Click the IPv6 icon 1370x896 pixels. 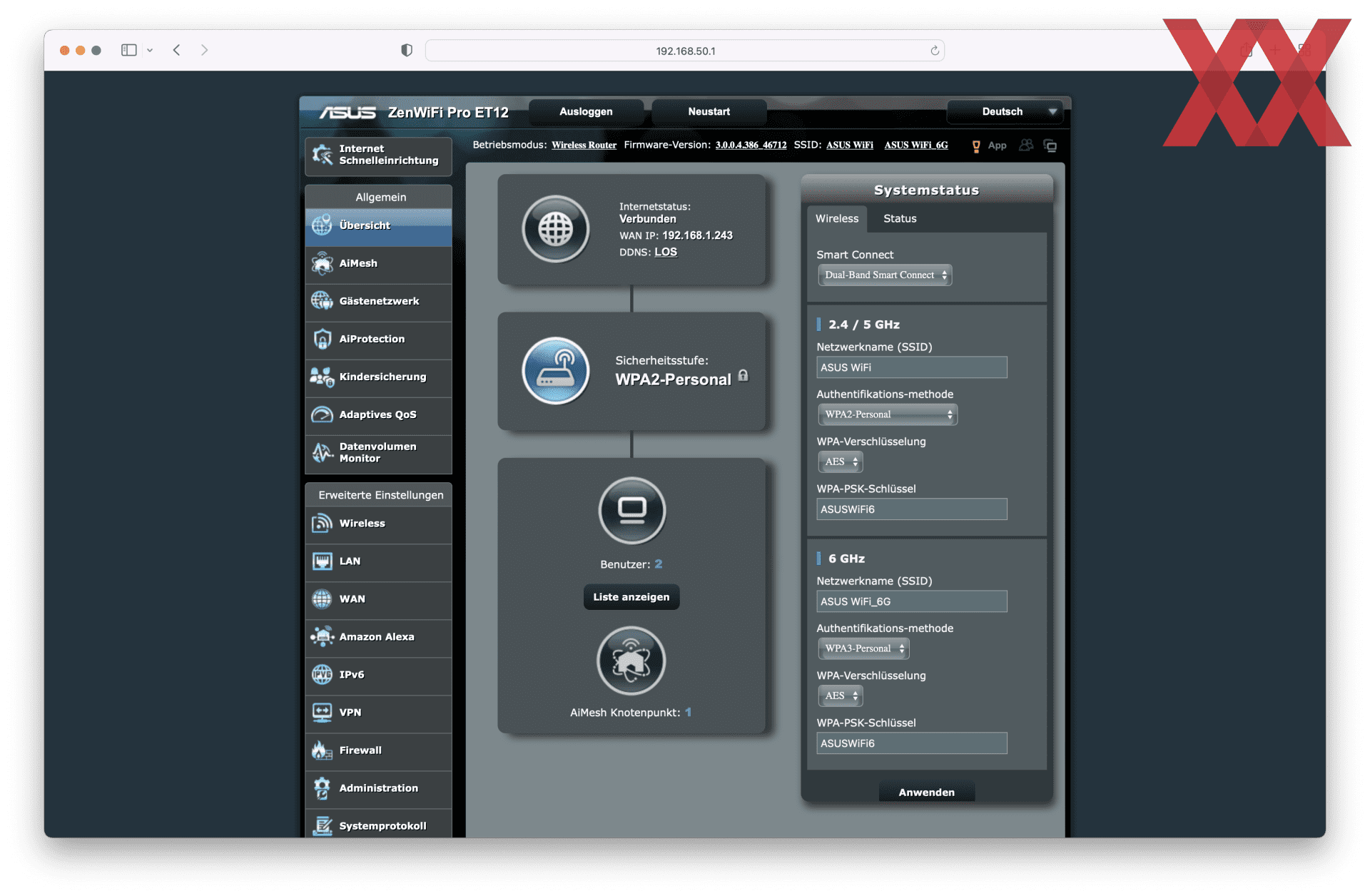point(322,675)
